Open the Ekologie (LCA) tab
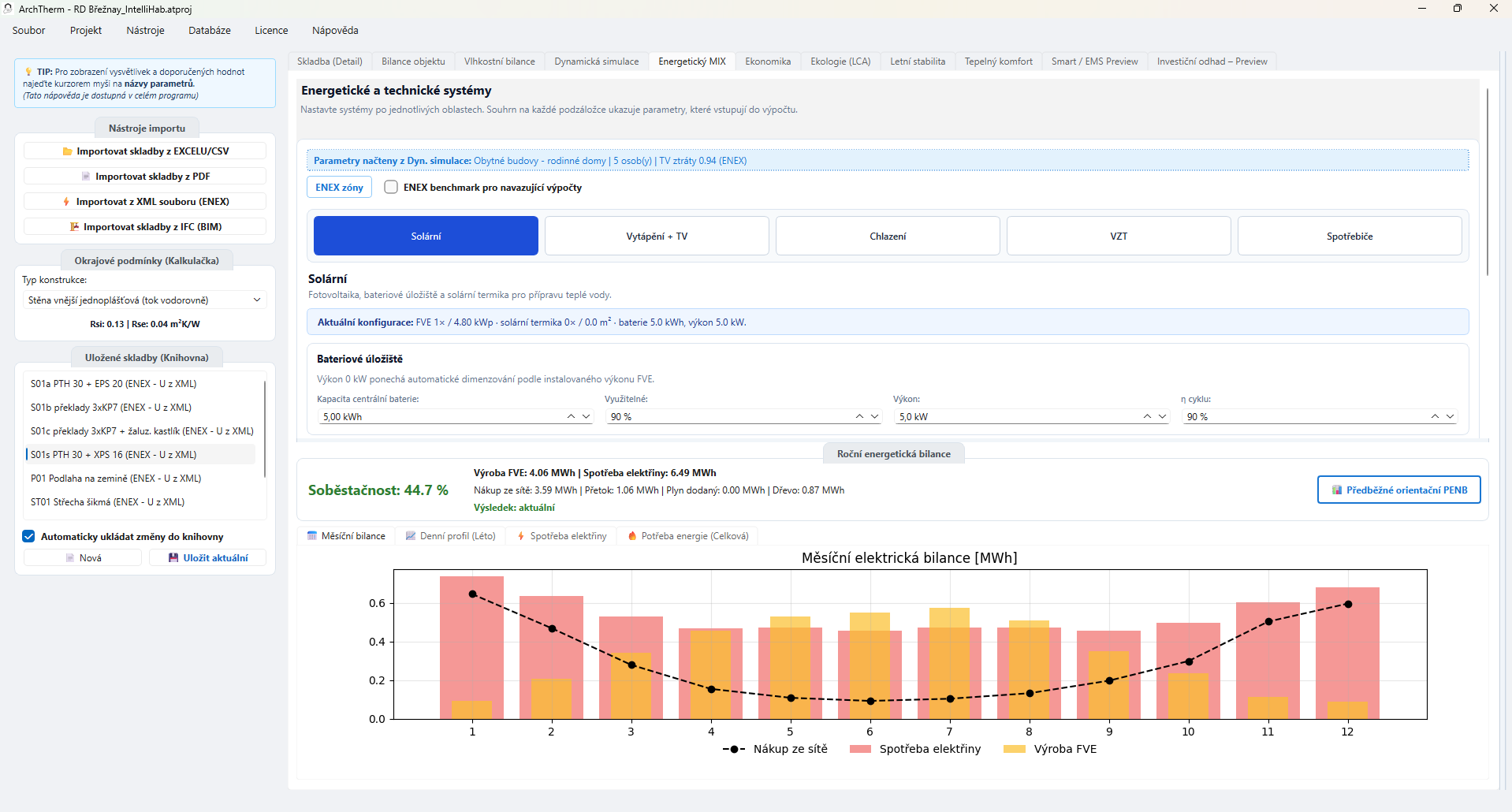 tap(840, 61)
